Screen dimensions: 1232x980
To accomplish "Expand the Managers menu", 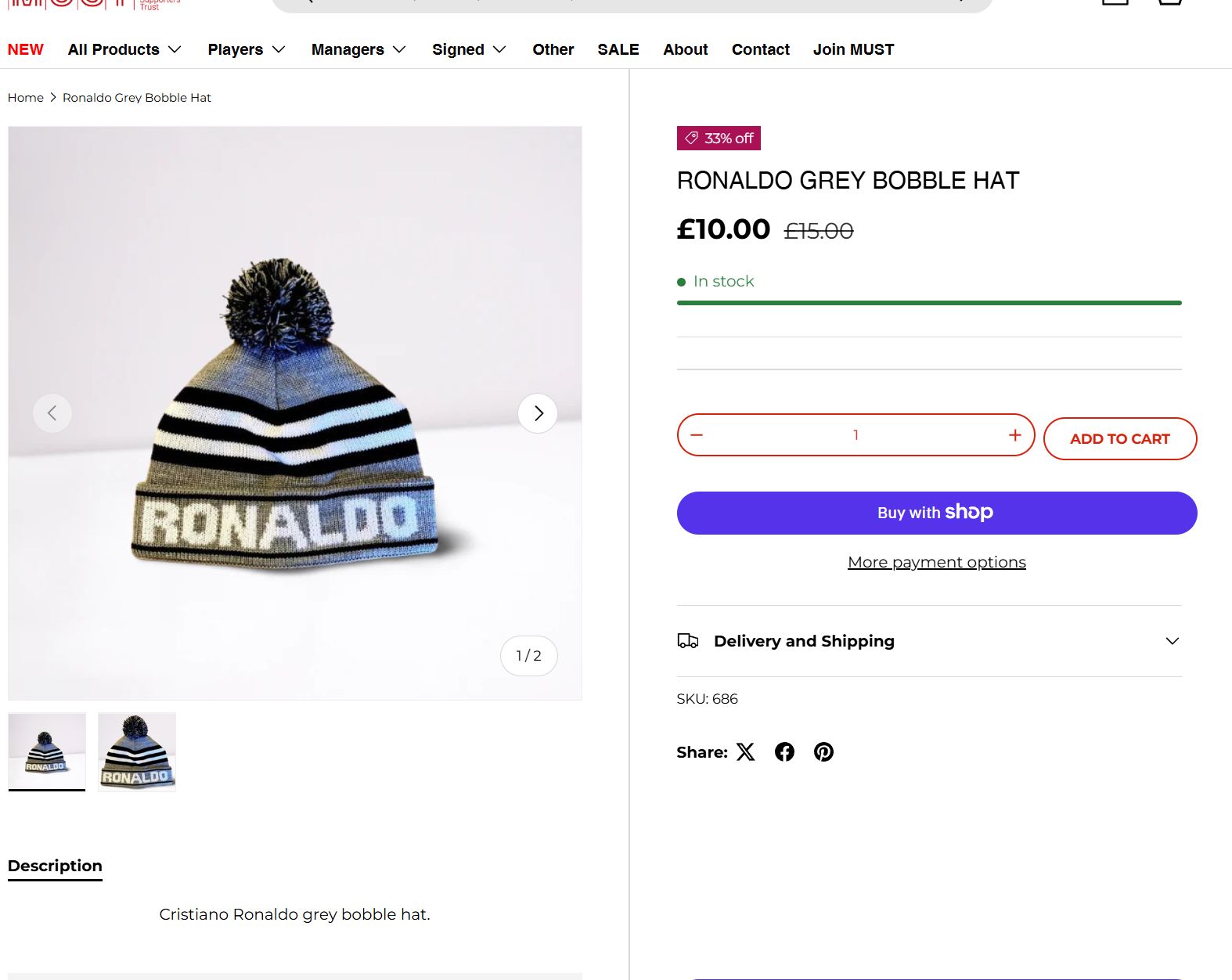I will (x=358, y=49).
